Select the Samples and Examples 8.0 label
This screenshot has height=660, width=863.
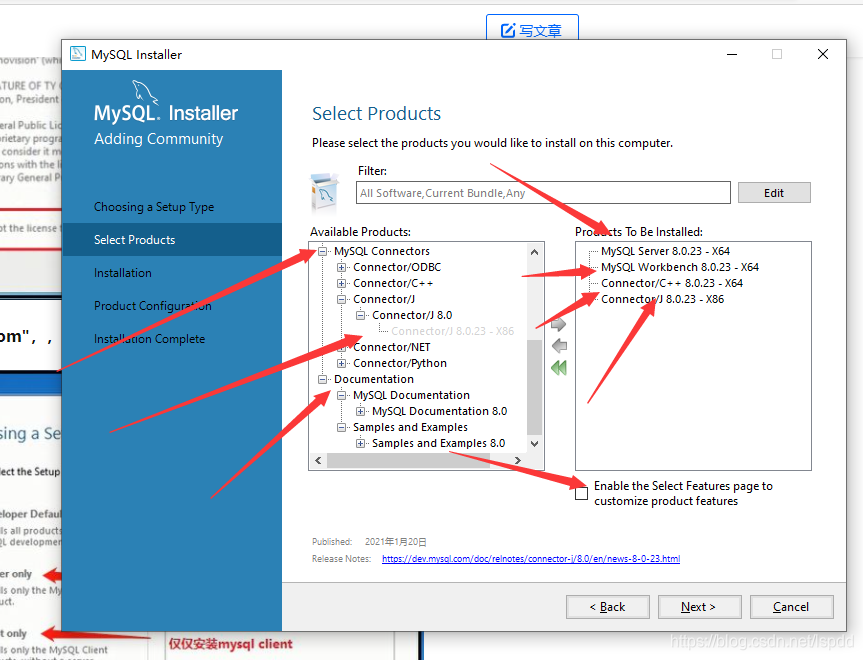(438, 443)
